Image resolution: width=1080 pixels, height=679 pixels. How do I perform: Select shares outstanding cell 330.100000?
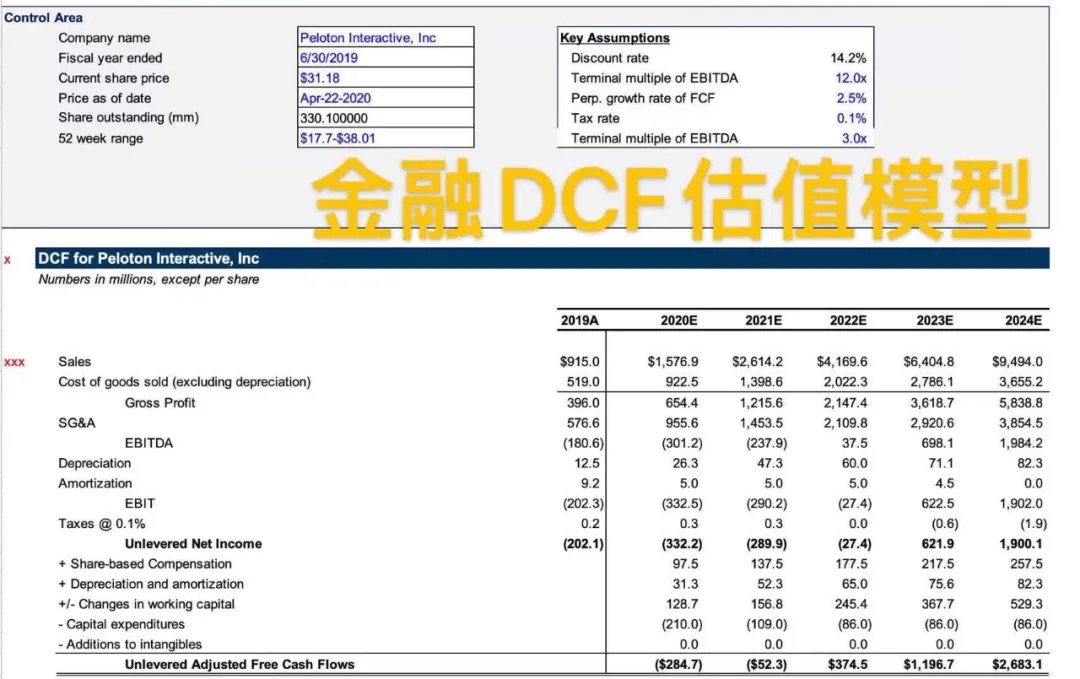385,117
